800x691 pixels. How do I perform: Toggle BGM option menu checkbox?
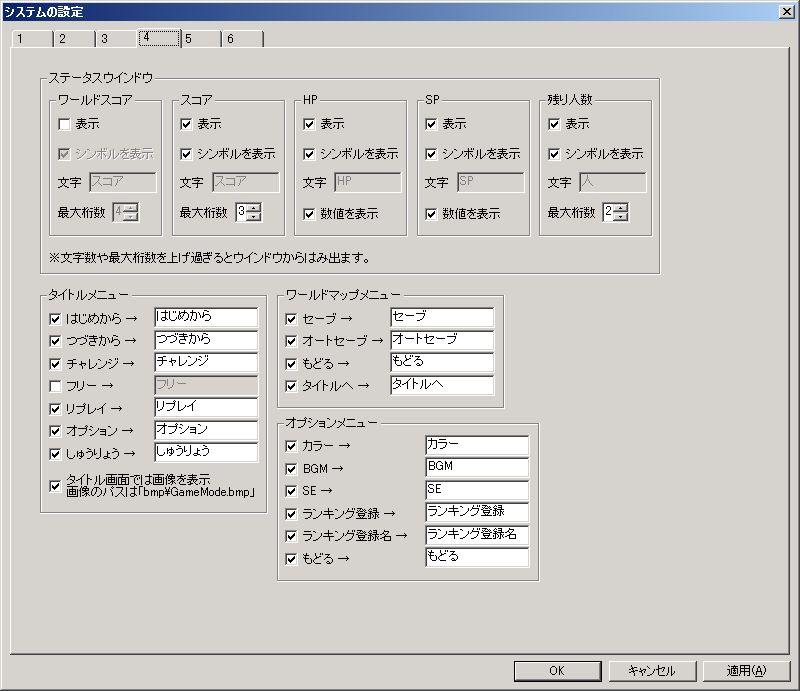pyautogui.click(x=291, y=469)
